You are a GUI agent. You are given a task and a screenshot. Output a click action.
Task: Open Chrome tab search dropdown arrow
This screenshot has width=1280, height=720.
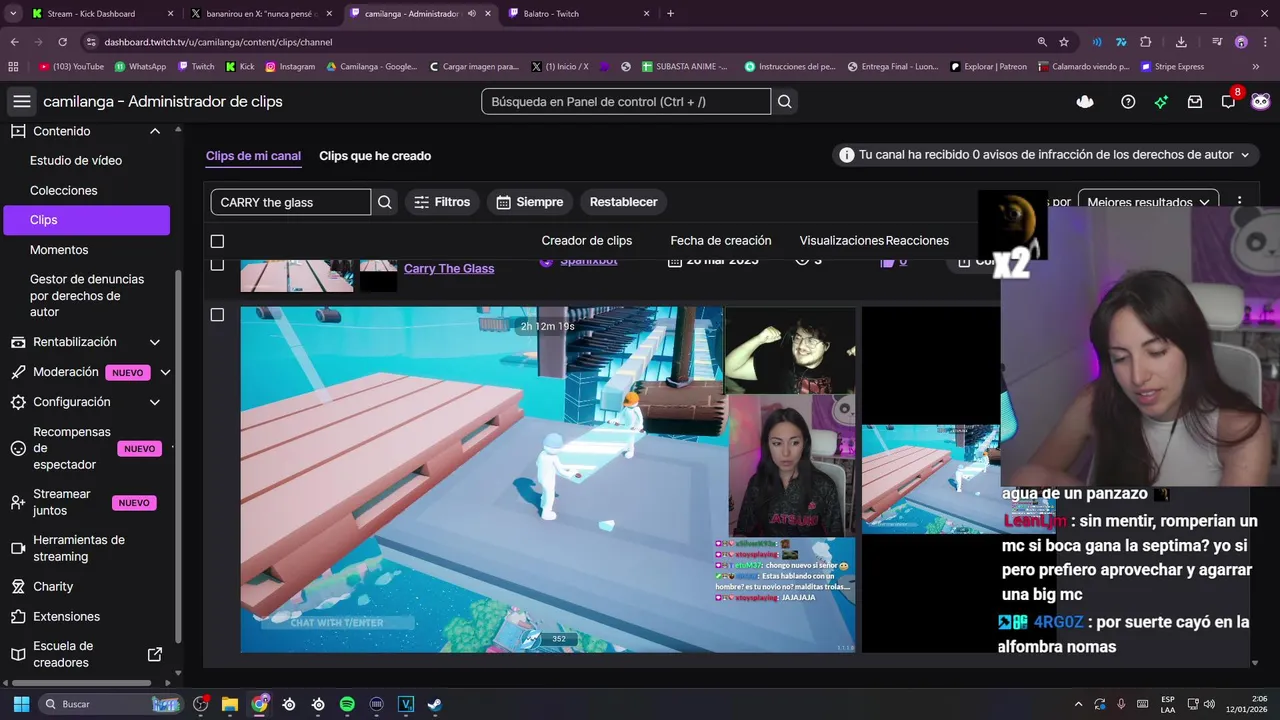[x=13, y=14]
